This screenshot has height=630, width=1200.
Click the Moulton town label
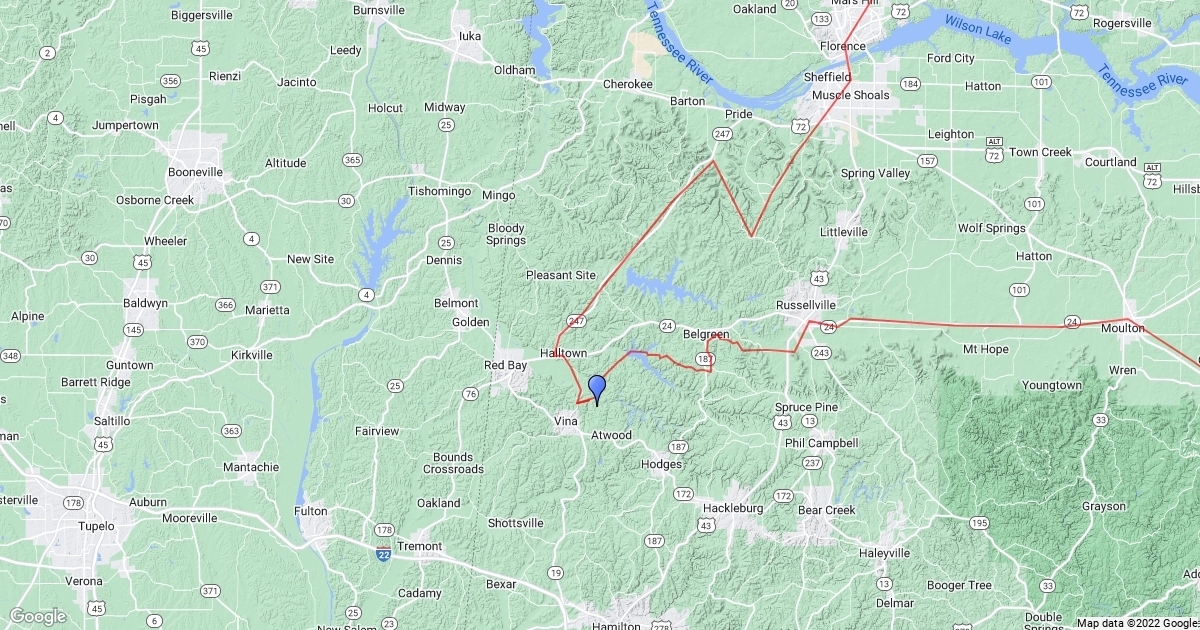pyautogui.click(x=1121, y=327)
